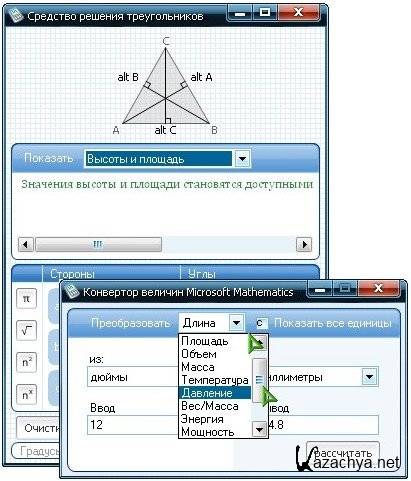Choose 'Давление' from the list
411x481 pixels.
215,393
